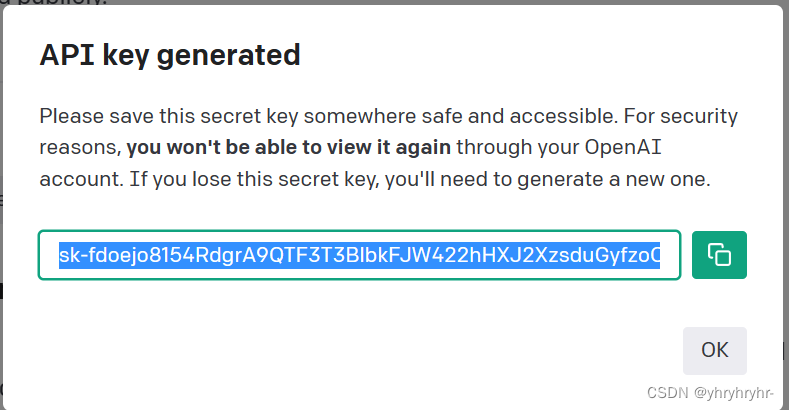Click the 'API key generated' heading
The height and width of the screenshot is (410, 789).
tap(170, 55)
